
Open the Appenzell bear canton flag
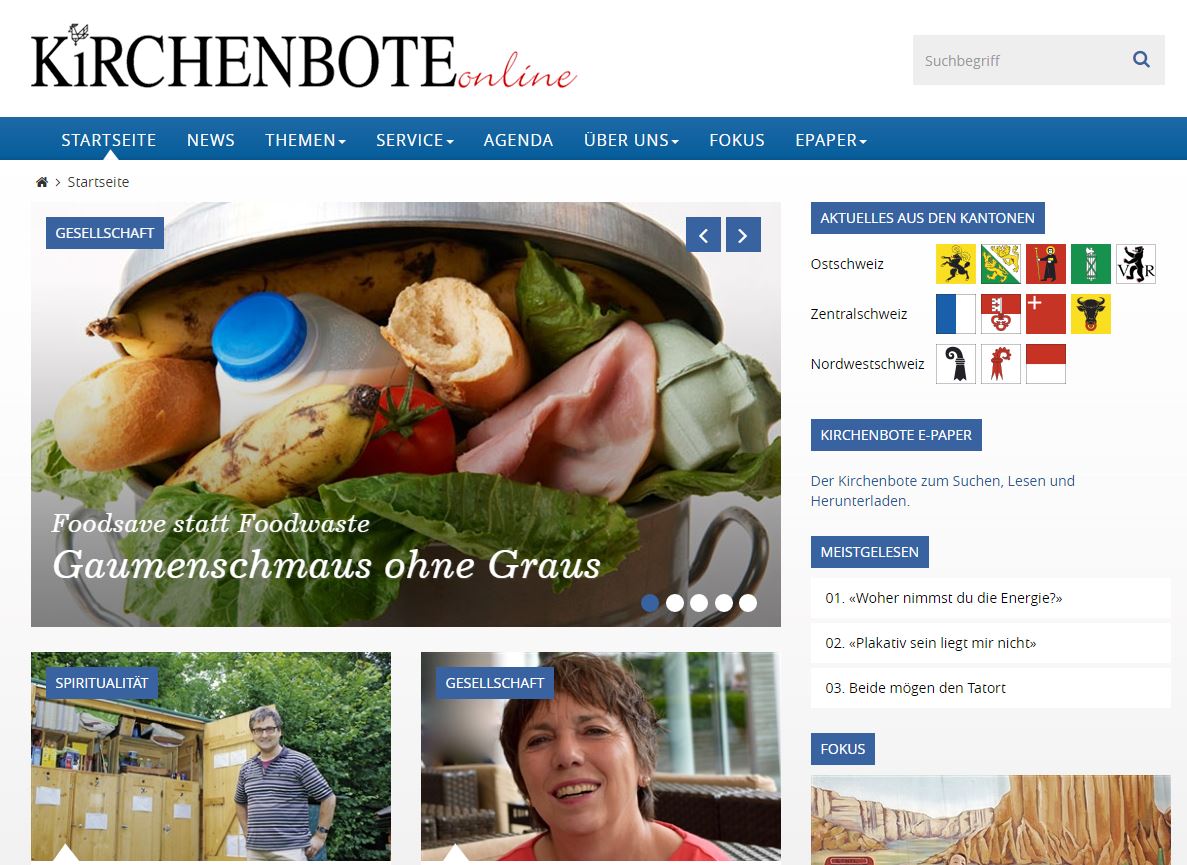click(x=1136, y=264)
